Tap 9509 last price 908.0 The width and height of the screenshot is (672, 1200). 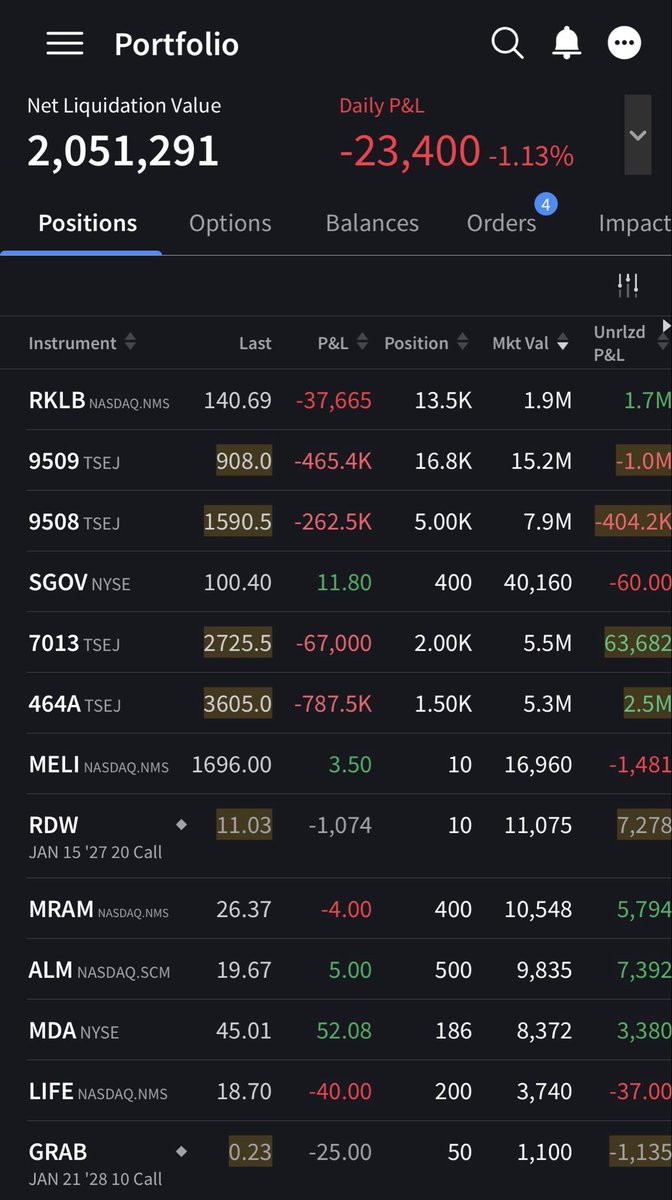tap(244, 461)
